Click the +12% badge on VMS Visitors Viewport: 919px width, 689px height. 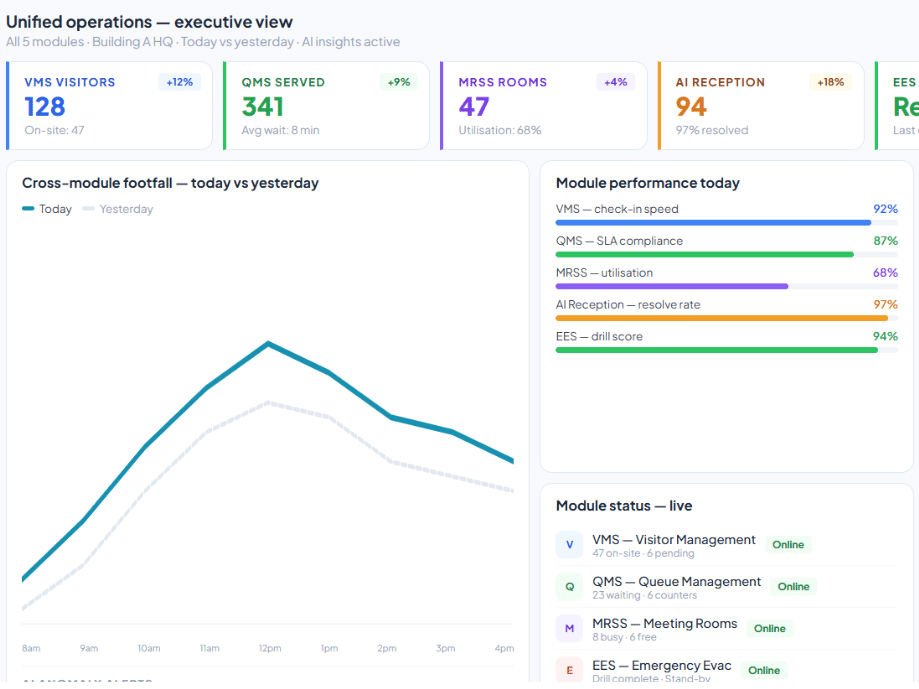pos(179,82)
